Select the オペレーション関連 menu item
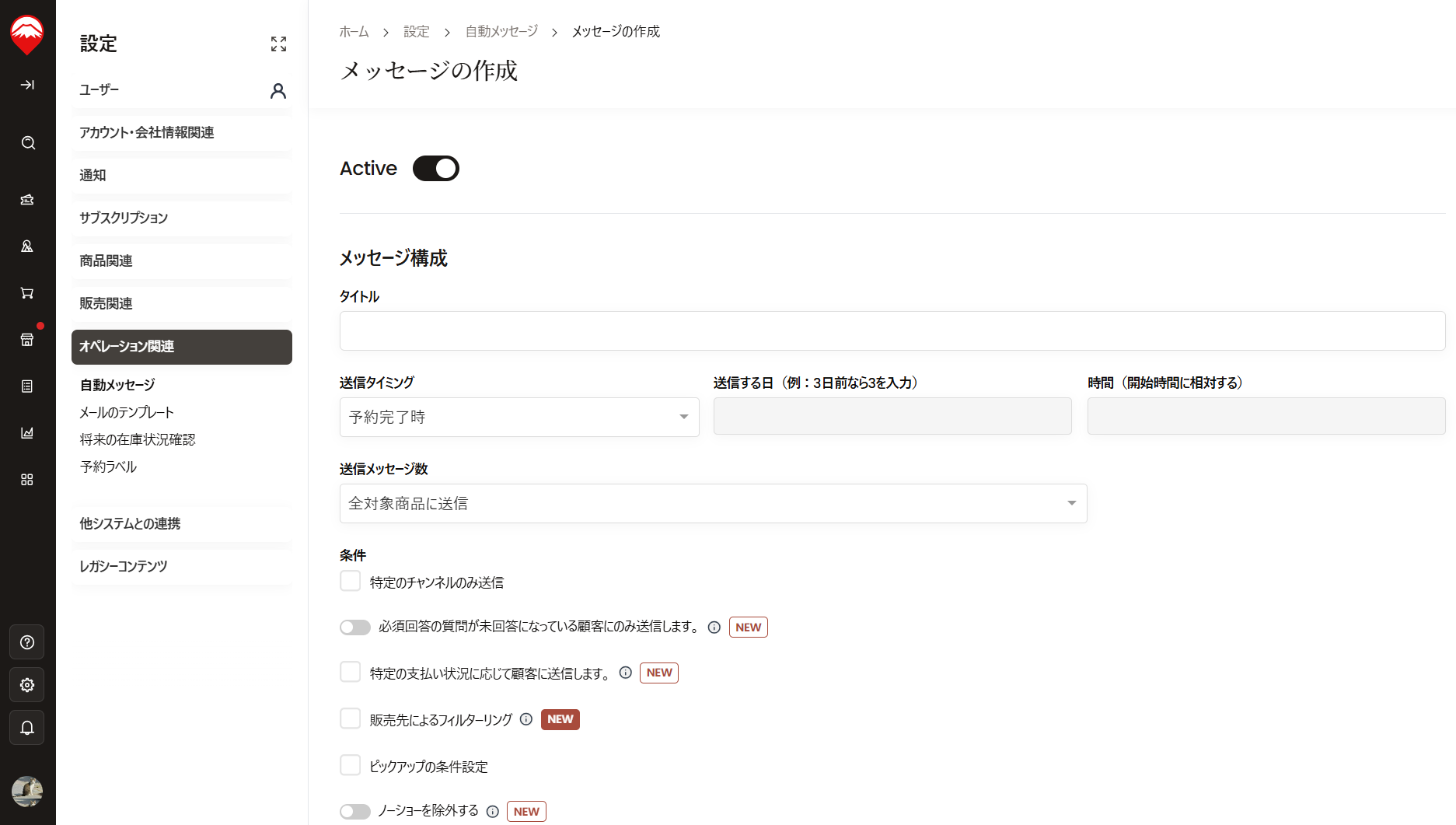Image resolution: width=1456 pixels, height=825 pixels. [182, 347]
